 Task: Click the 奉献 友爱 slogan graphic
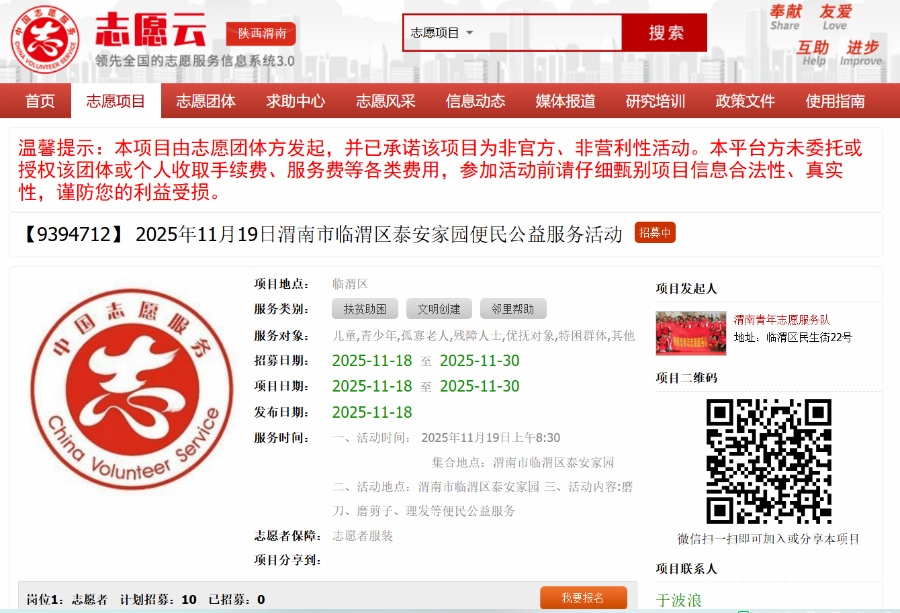(x=811, y=18)
